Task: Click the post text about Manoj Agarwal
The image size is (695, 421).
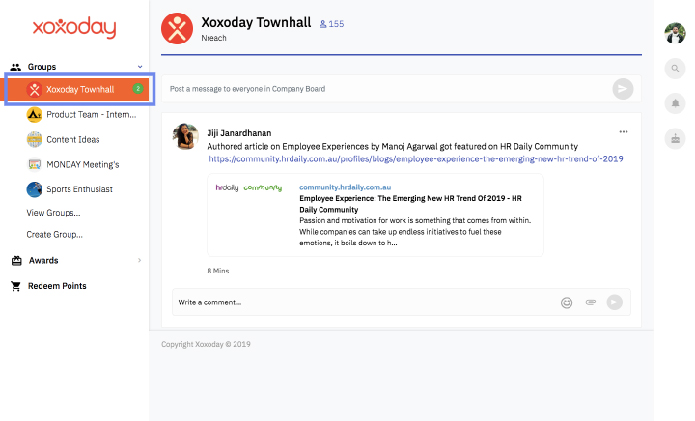Action: pyautogui.click(x=393, y=147)
